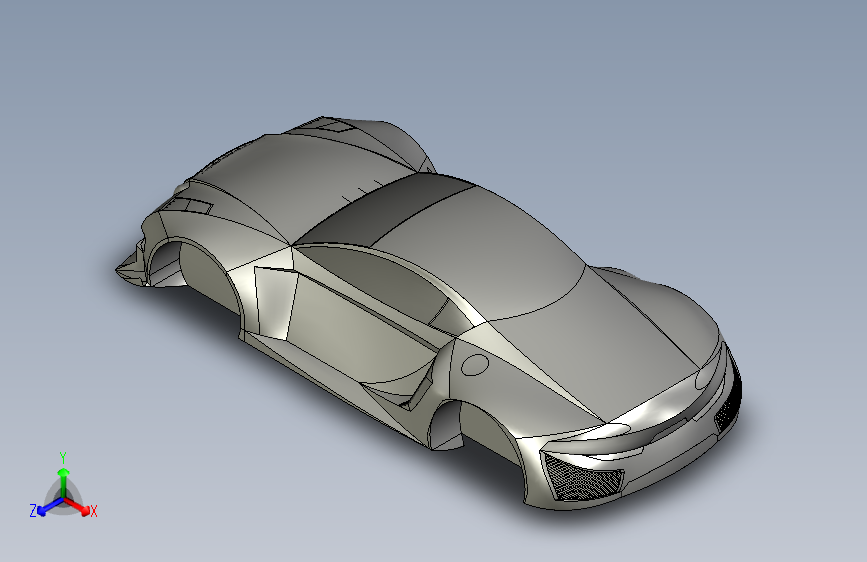867x562 pixels.
Task: Click the red X axis of the orientation triad
Action: tap(77, 506)
